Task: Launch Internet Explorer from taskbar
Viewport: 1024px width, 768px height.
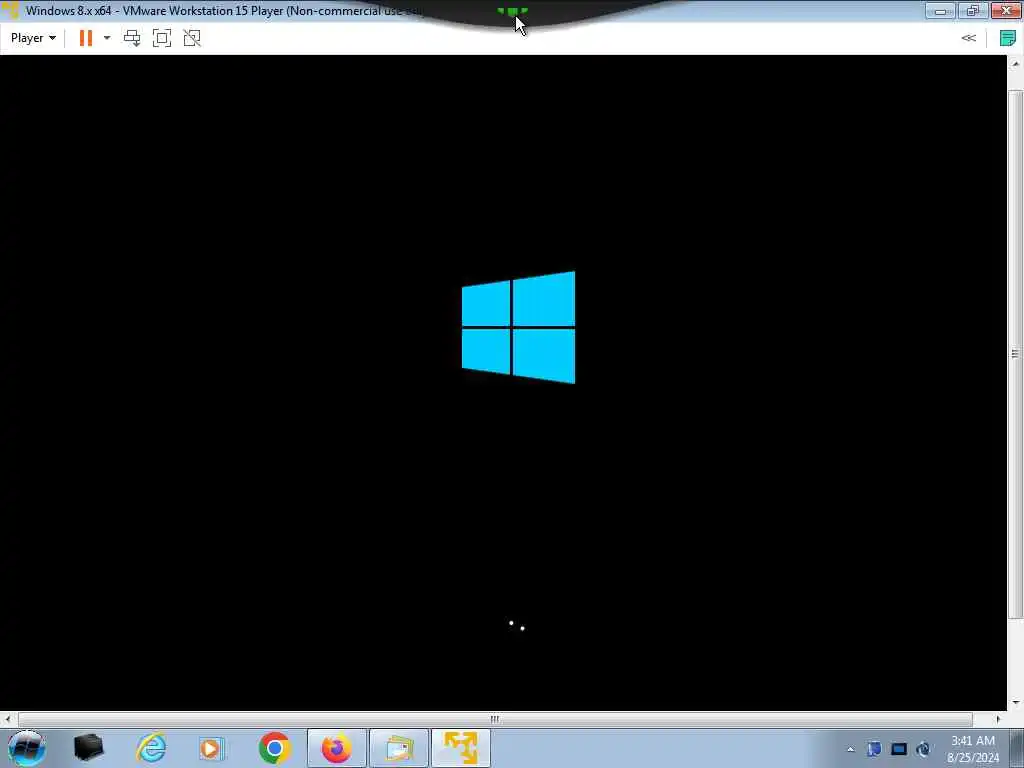Action: tap(151, 748)
